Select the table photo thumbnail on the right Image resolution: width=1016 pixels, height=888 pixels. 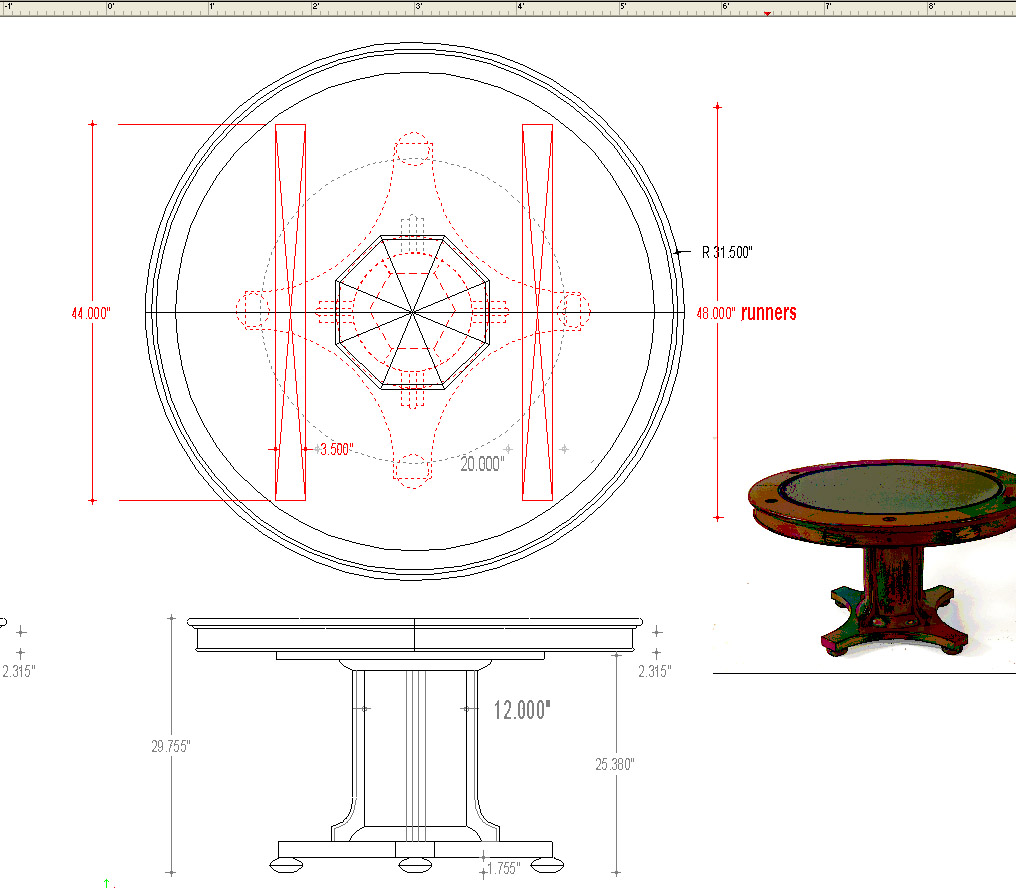878,555
